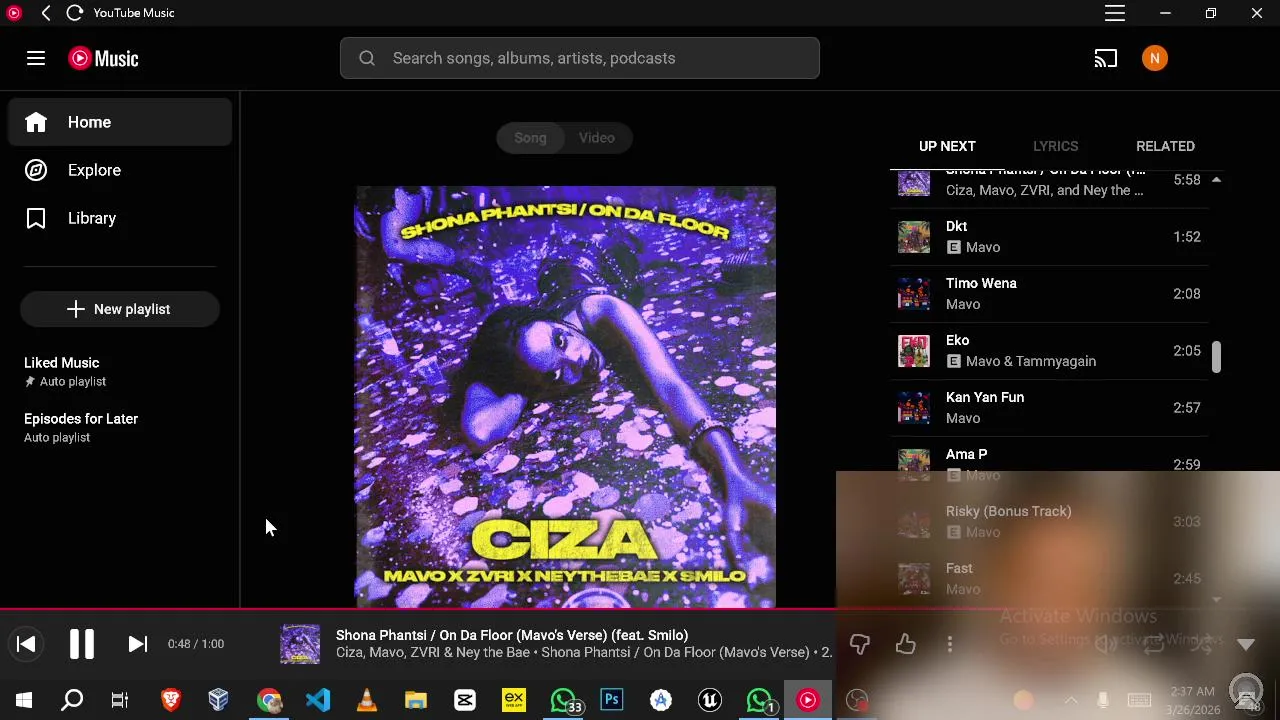Click the queue scroll-up arrow

click(1216, 180)
